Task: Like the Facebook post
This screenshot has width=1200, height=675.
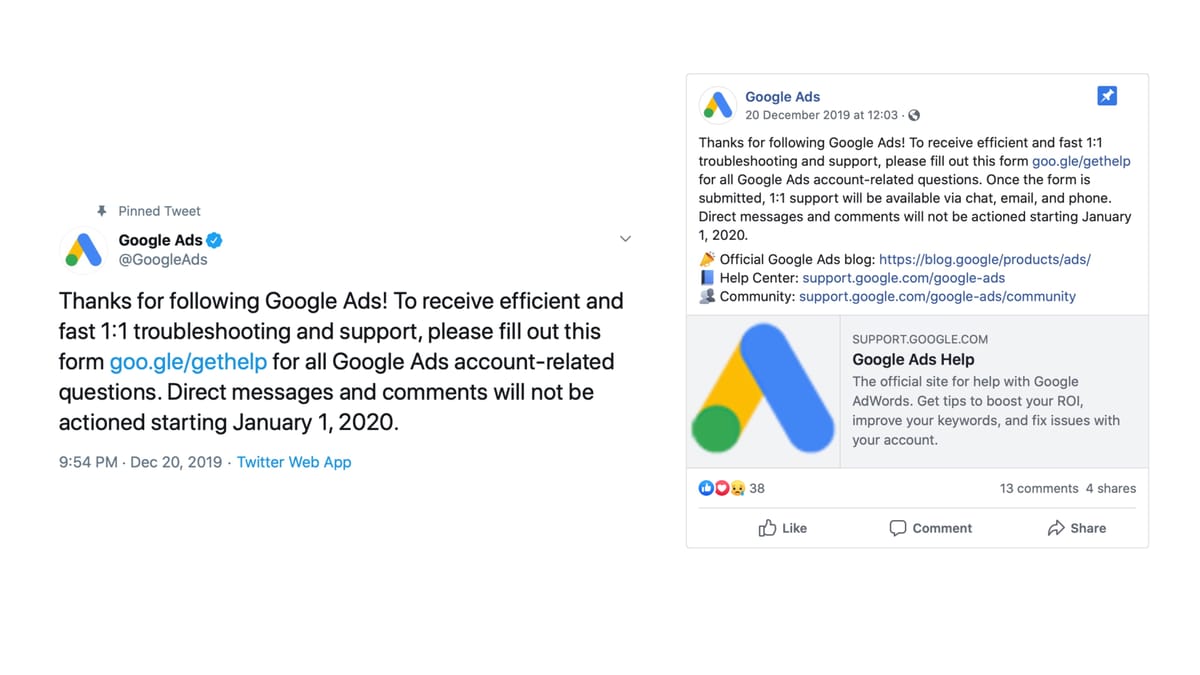Action: click(783, 528)
